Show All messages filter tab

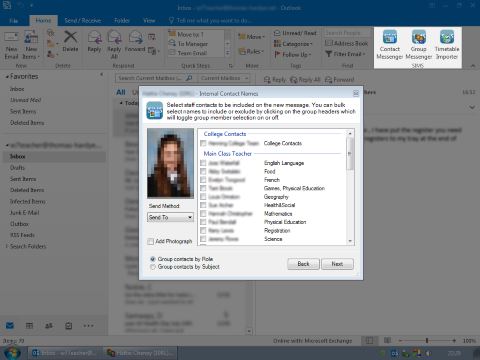pyautogui.click(x=121, y=92)
